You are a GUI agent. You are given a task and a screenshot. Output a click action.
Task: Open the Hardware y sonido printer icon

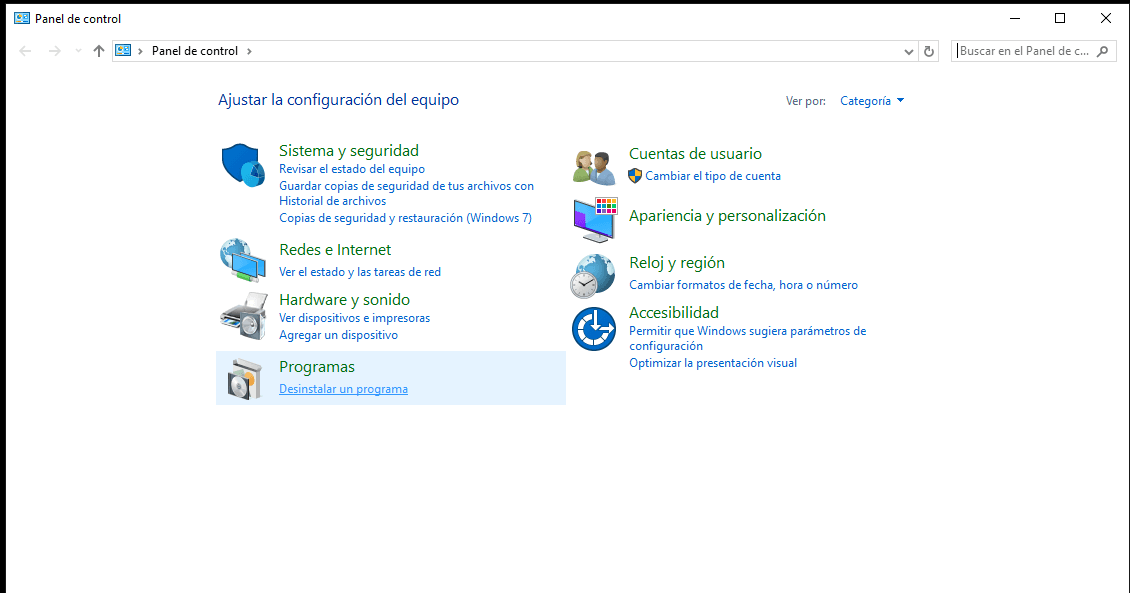[244, 316]
